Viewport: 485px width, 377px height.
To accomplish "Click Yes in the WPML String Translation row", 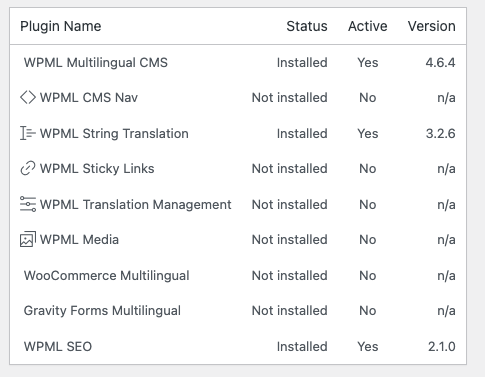I will [368, 133].
